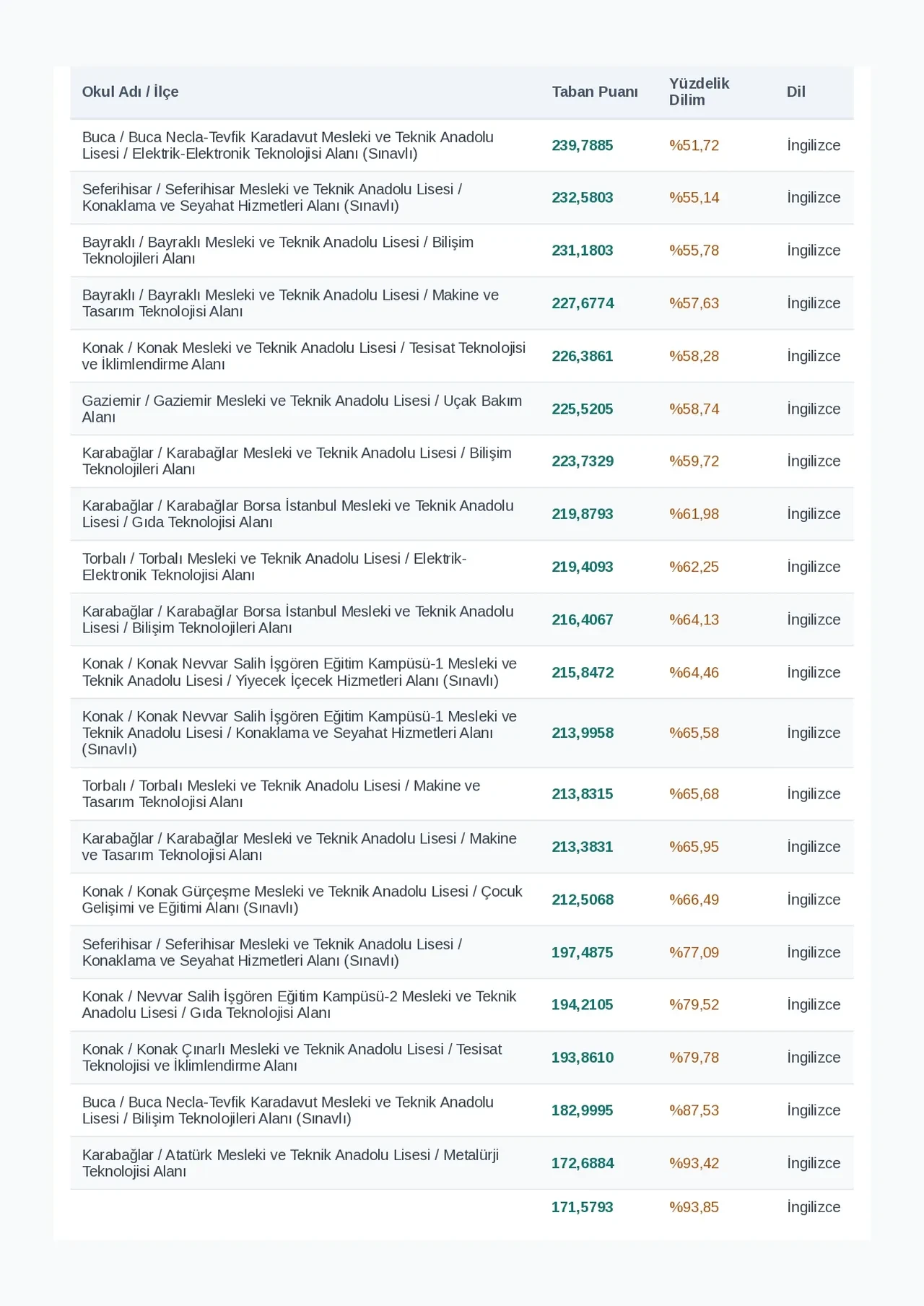Click the Atatürk Metalürji Teknolojisi Alanı row
This screenshot has width=924, height=1306.
pyautogui.click(x=462, y=1163)
